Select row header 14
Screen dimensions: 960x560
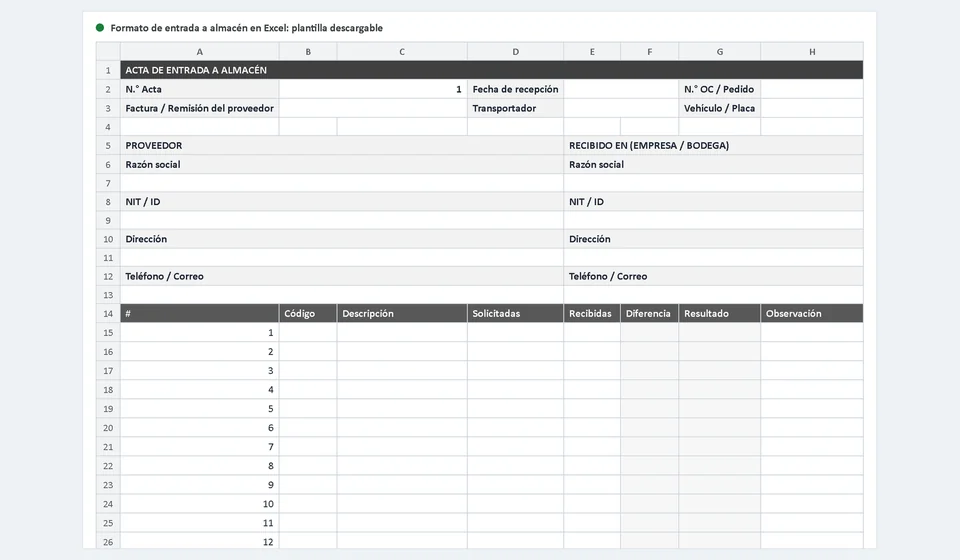(108, 313)
